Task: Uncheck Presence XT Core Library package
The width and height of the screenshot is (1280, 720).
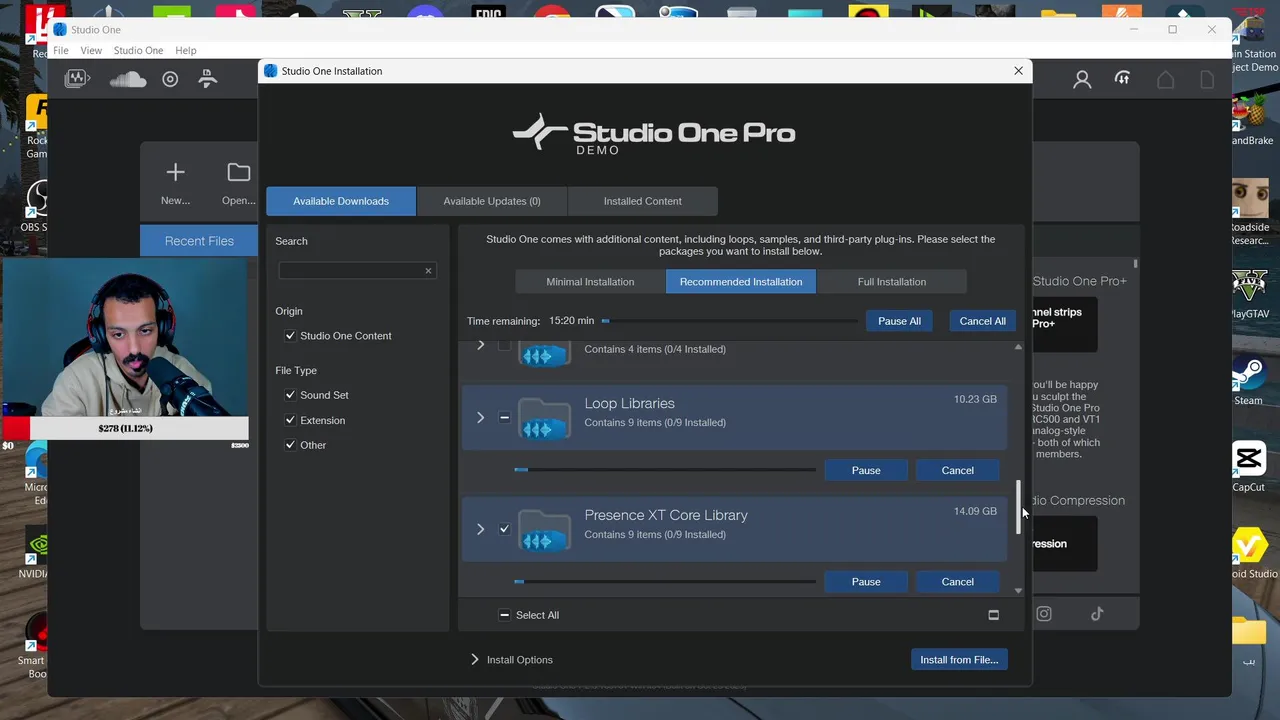Action: (504, 529)
